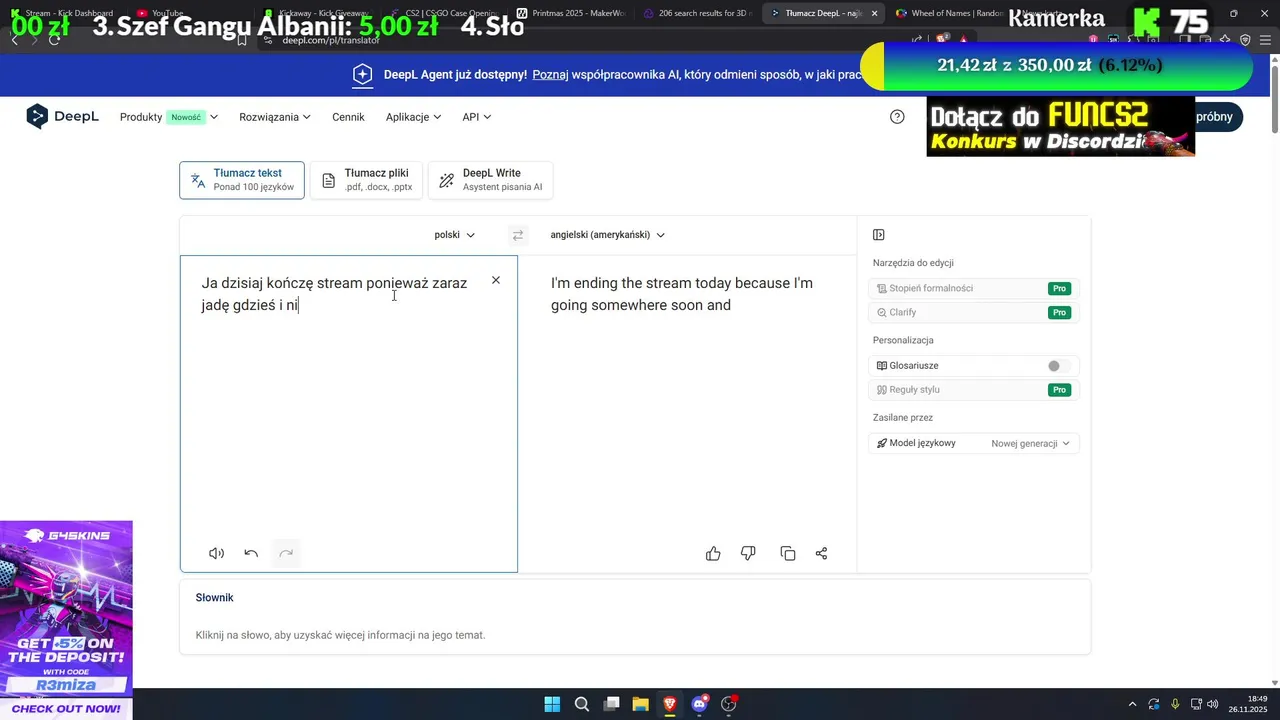The width and height of the screenshot is (1280, 720).
Task: Undo the last edit in source text
Action: [x=251, y=553]
